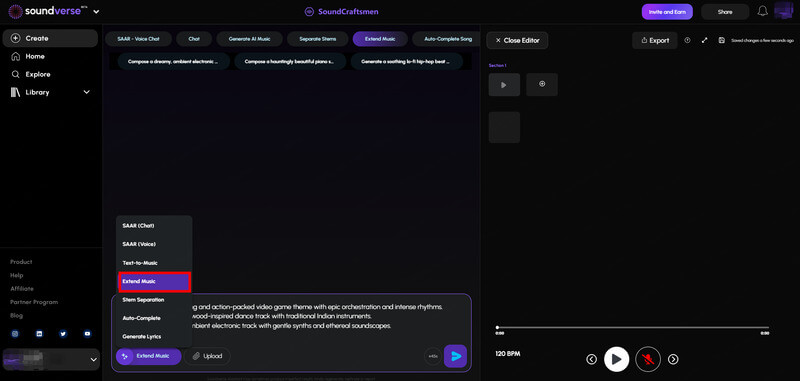Go to Home in the sidebar
This screenshot has height=381, width=800.
[35, 56]
